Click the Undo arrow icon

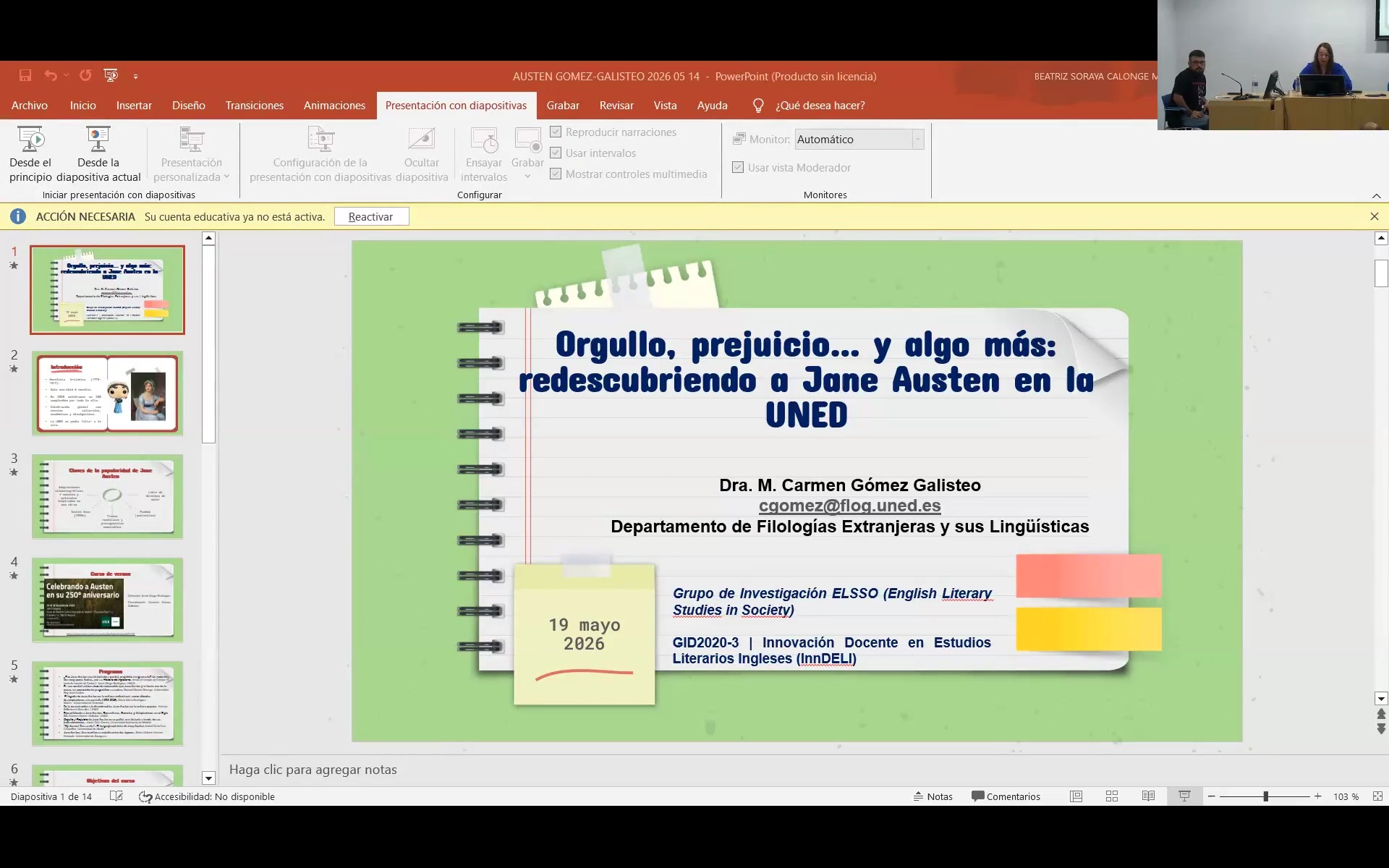coord(51,75)
